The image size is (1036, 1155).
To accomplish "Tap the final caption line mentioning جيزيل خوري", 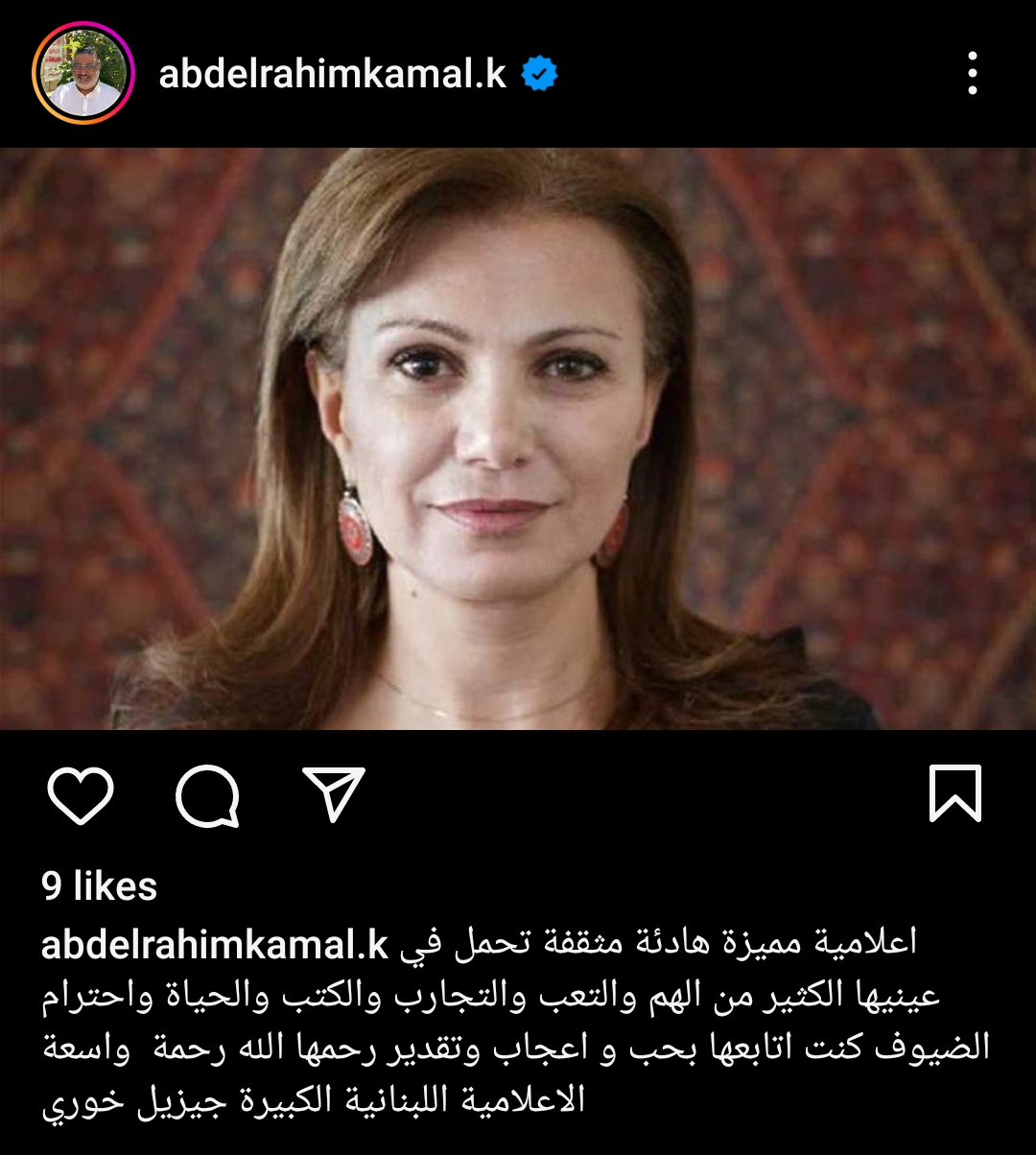I will pyautogui.click(x=313, y=1097).
